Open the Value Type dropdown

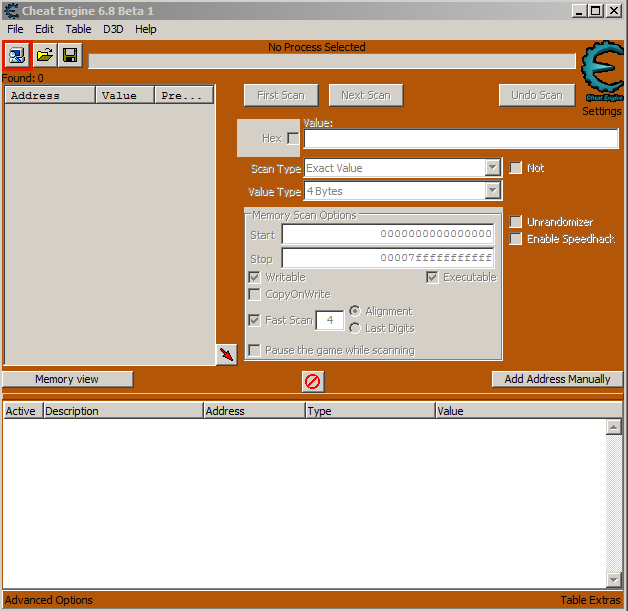tap(493, 191)
